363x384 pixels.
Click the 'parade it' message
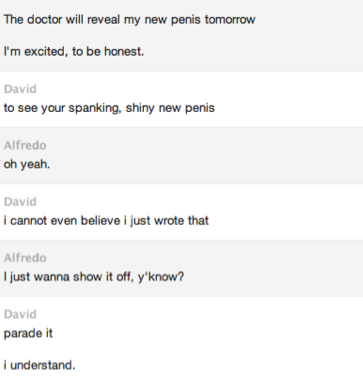tap(28, 333)
